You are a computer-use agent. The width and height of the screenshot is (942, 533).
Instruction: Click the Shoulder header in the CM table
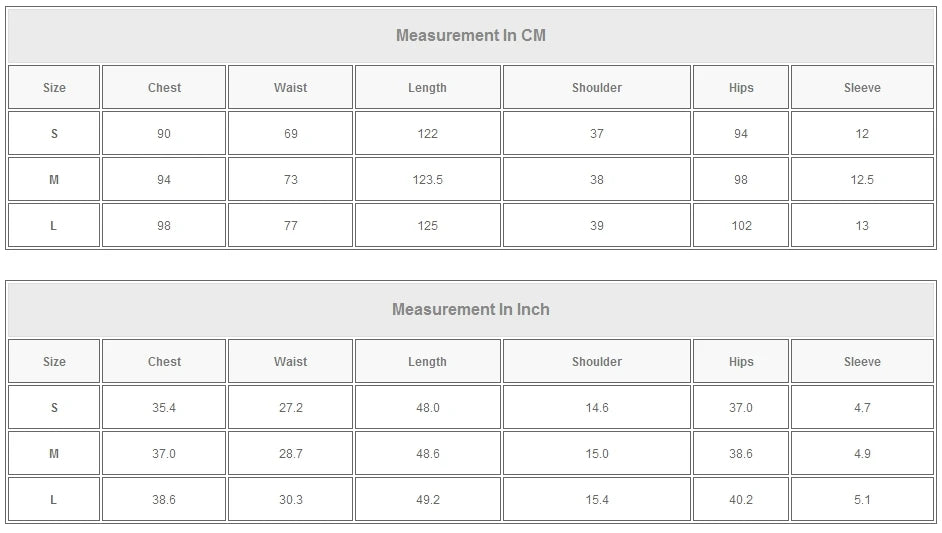596,88
